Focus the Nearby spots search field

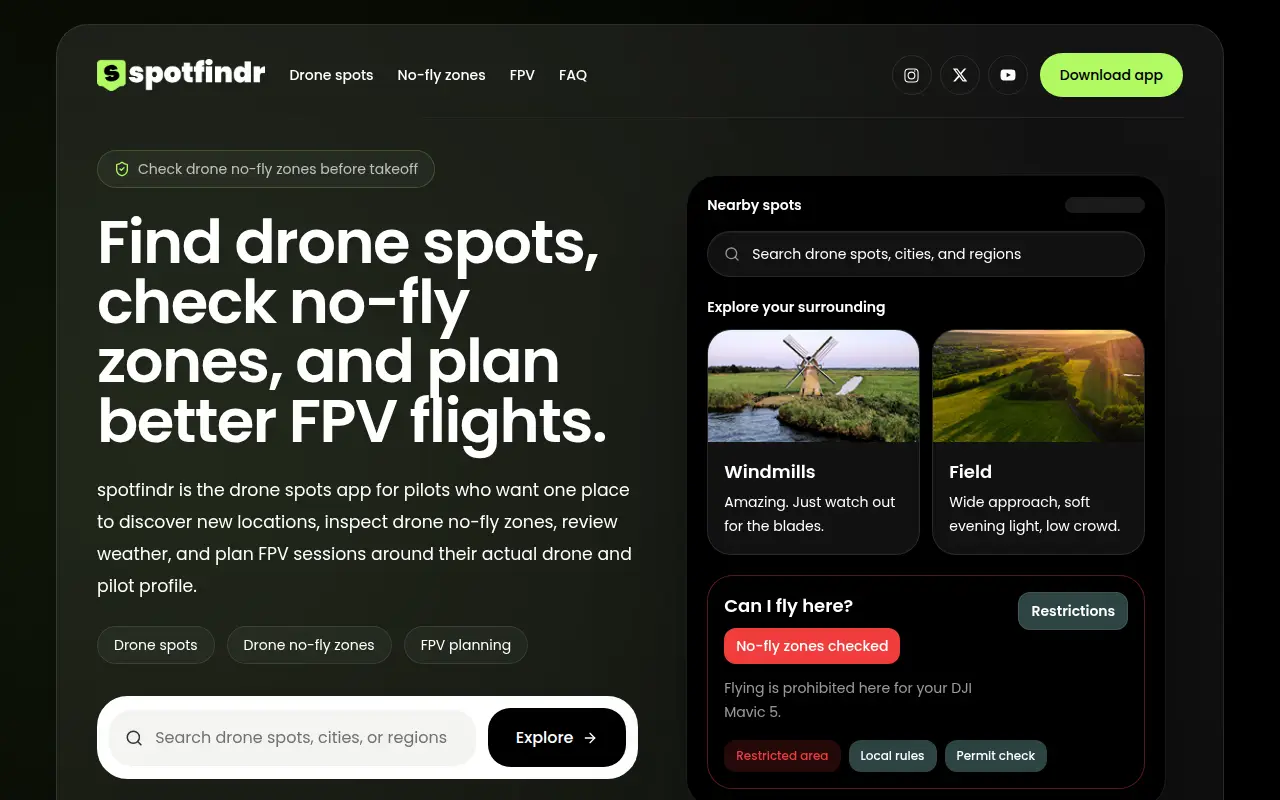pyautogui.click(x=926, y=254)
